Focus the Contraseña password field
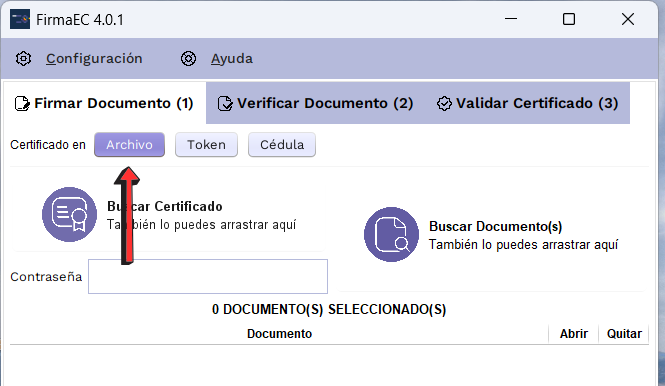This screenshot has height=386, width=665. pos(208,277)
